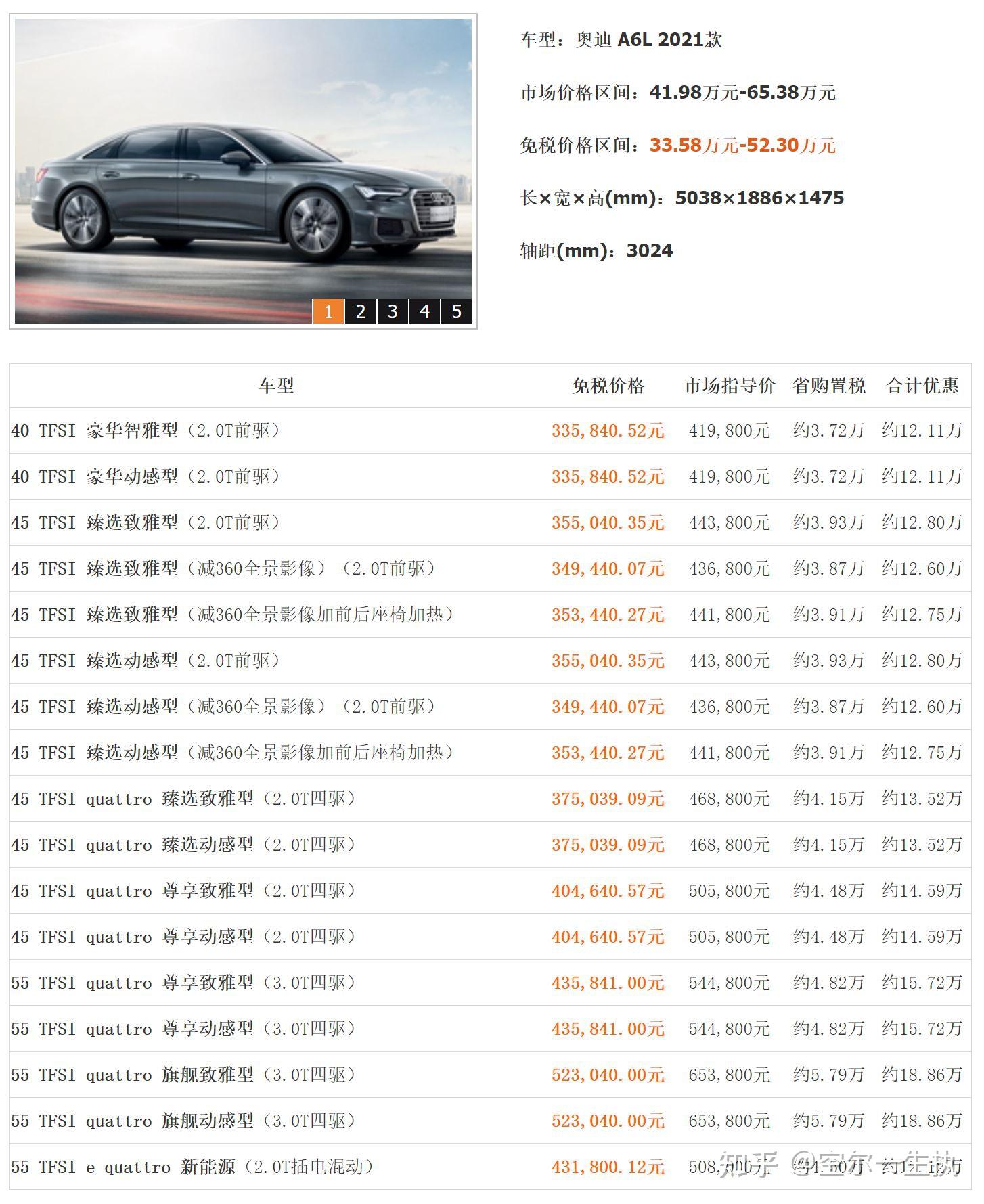Viewport: 984px width, 1204px height.
Task: Select 55 TFSI quattro 旗舰致雅型 model name
Action: (183, 1075)
